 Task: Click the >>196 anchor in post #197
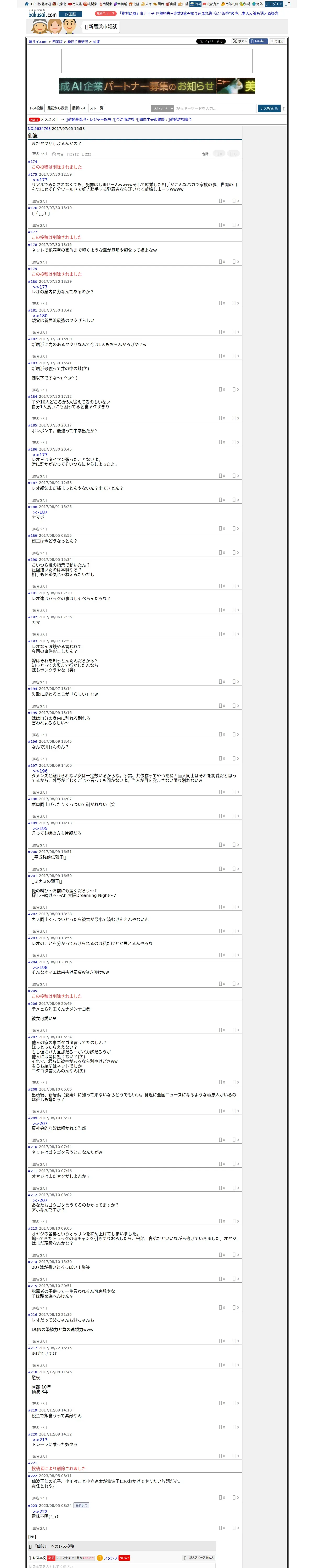40,771
